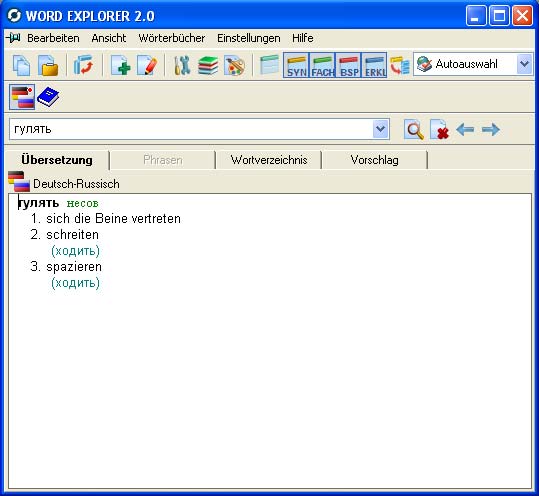
Task: Click the paste clipboard icon
Action: point(48,65)
